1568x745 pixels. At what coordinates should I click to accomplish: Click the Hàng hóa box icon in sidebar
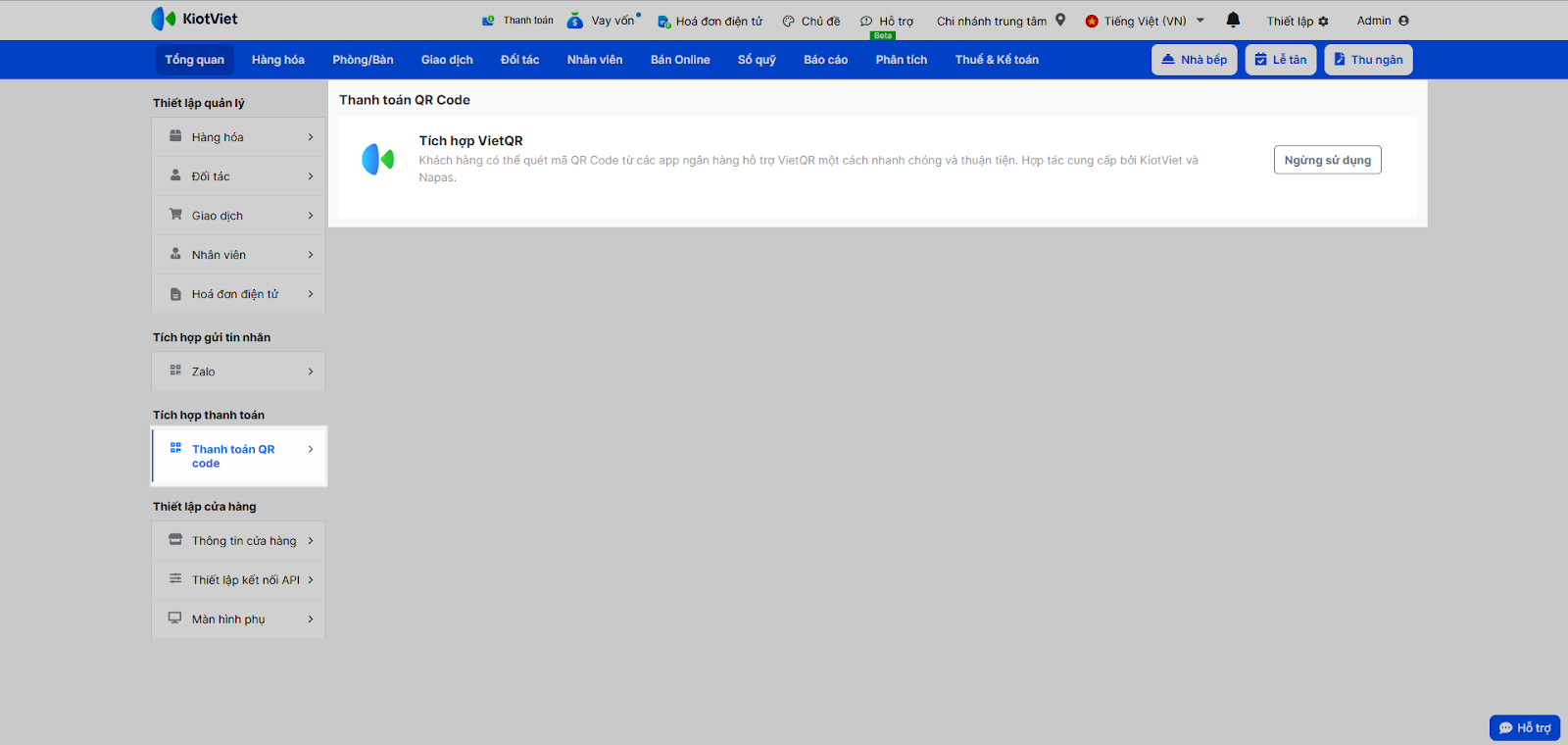[x=175, y=136]
